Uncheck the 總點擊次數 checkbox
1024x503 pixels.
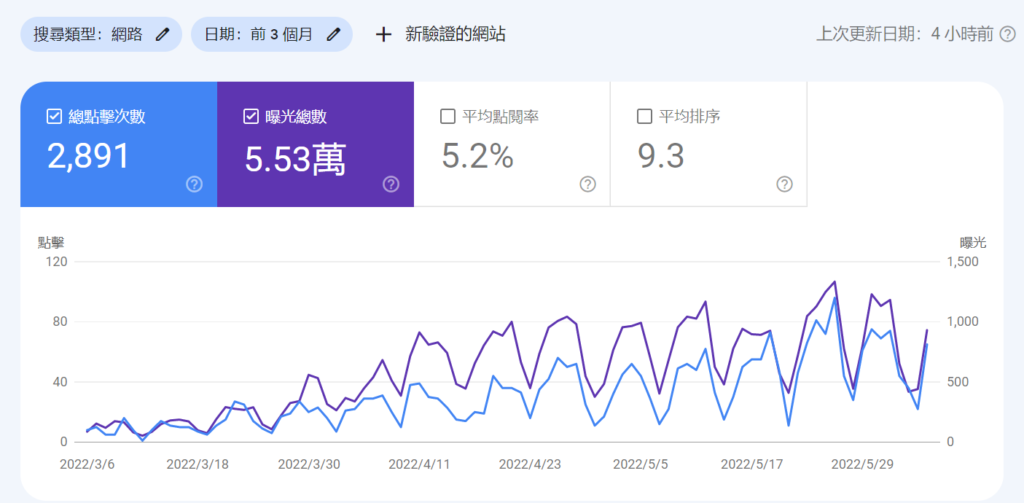54,117
